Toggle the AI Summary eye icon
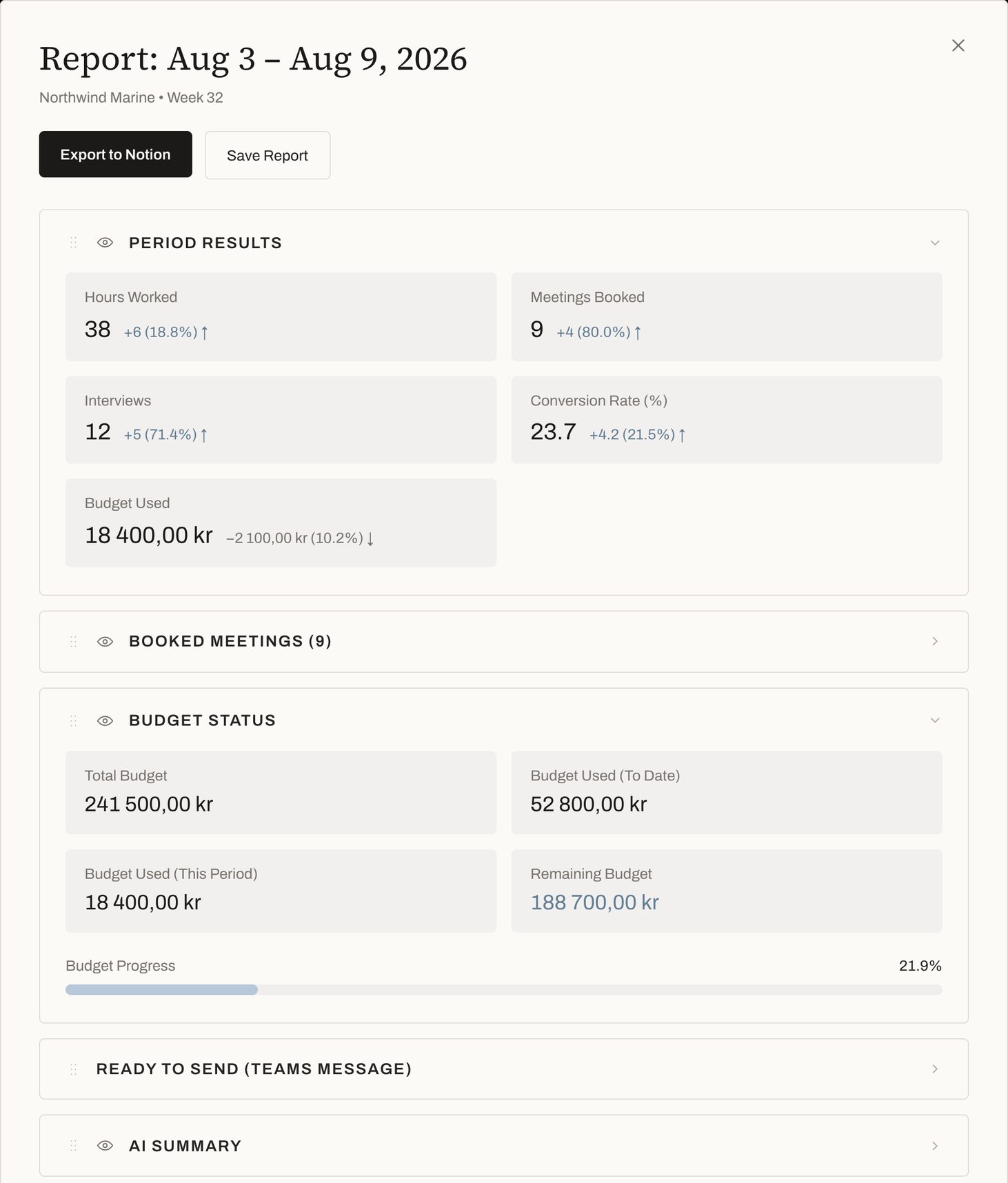1008x1183 pixels. [105, 1146]
